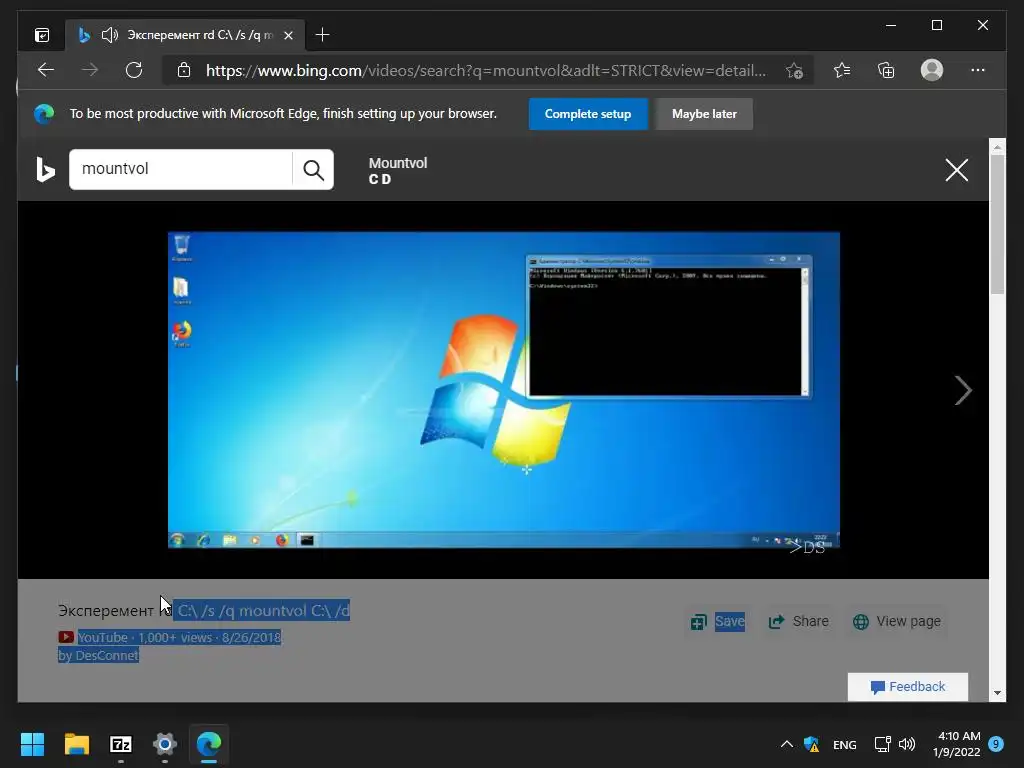Open Settings gear on taskbar
Viewport: 1024px width, 768px height.
tap(165, 744)
